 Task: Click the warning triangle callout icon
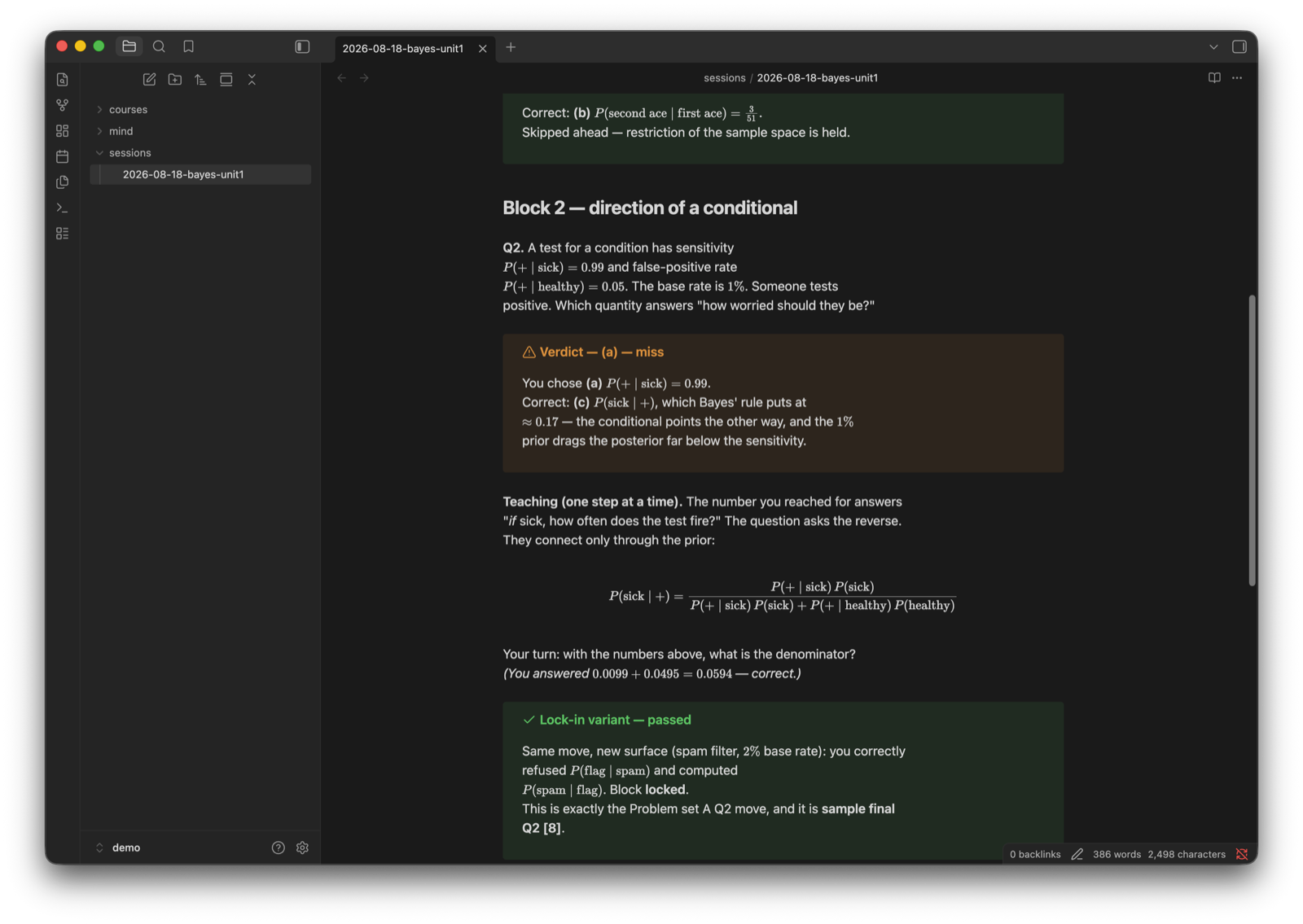(x=529, y=352)
